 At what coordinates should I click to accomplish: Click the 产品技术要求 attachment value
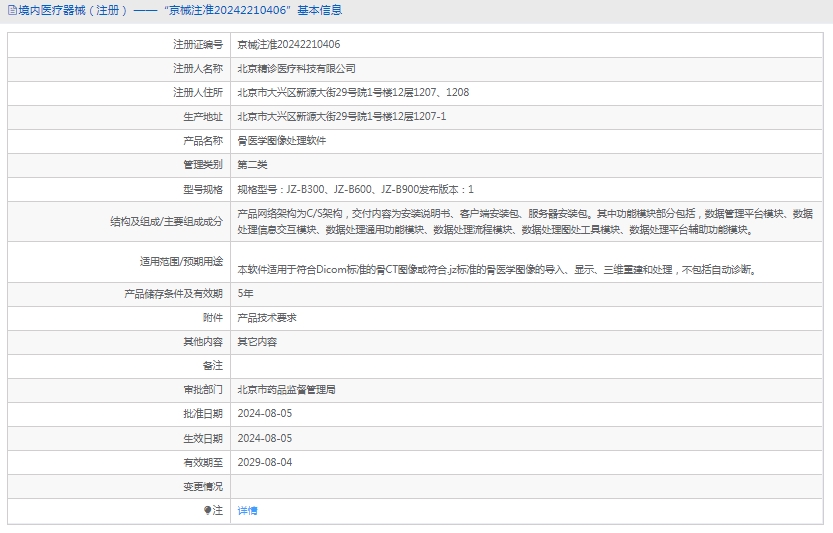(x=266, y=317)
